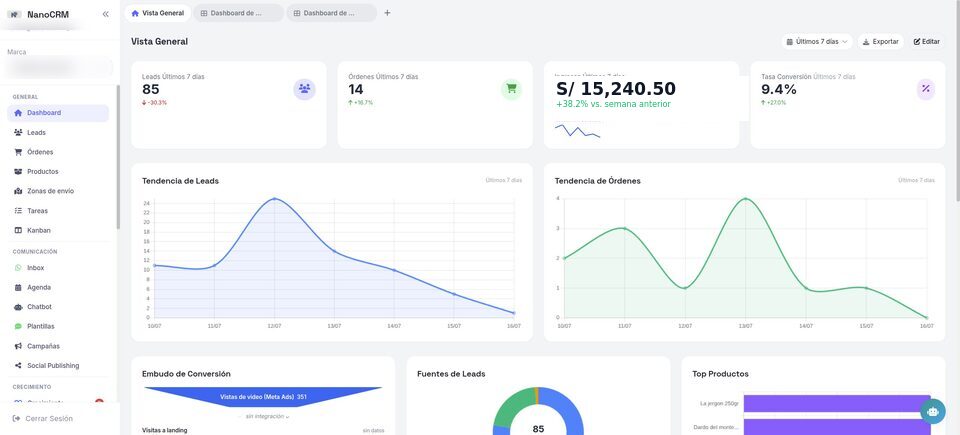Collapse the sidebar with the double-chevron icon

[x=105, y=14]
